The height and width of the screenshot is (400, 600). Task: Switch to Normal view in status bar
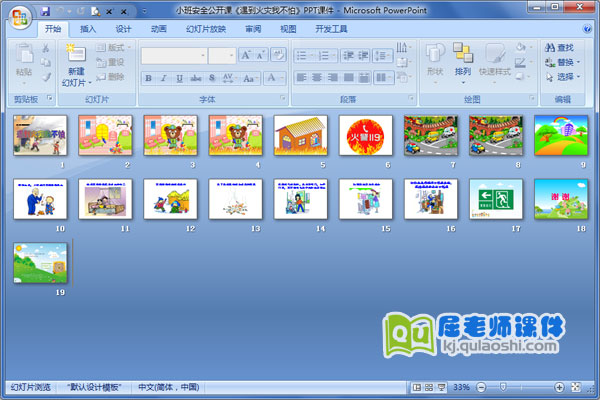(416, 387)
